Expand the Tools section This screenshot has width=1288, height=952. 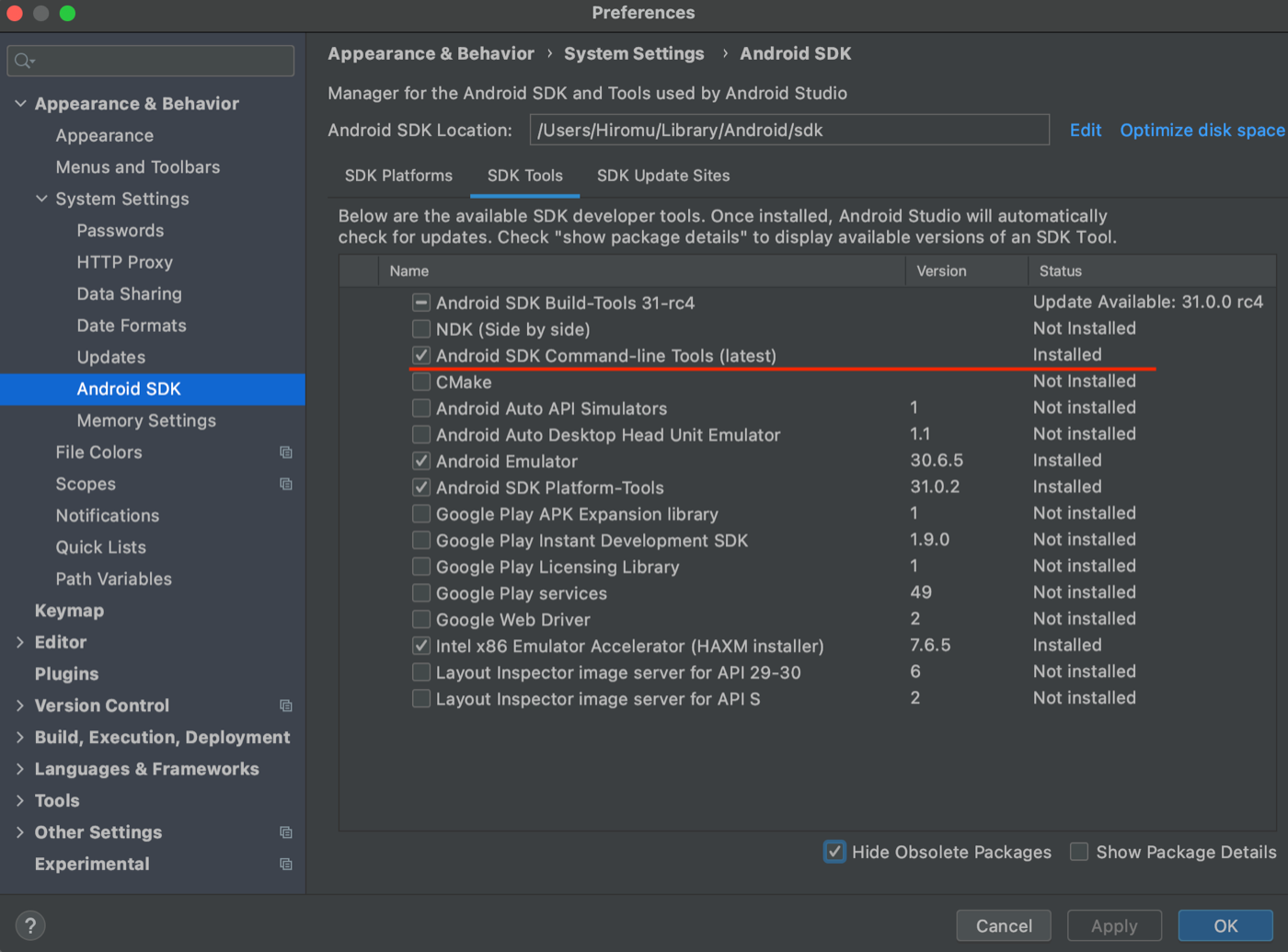[20, 800]
